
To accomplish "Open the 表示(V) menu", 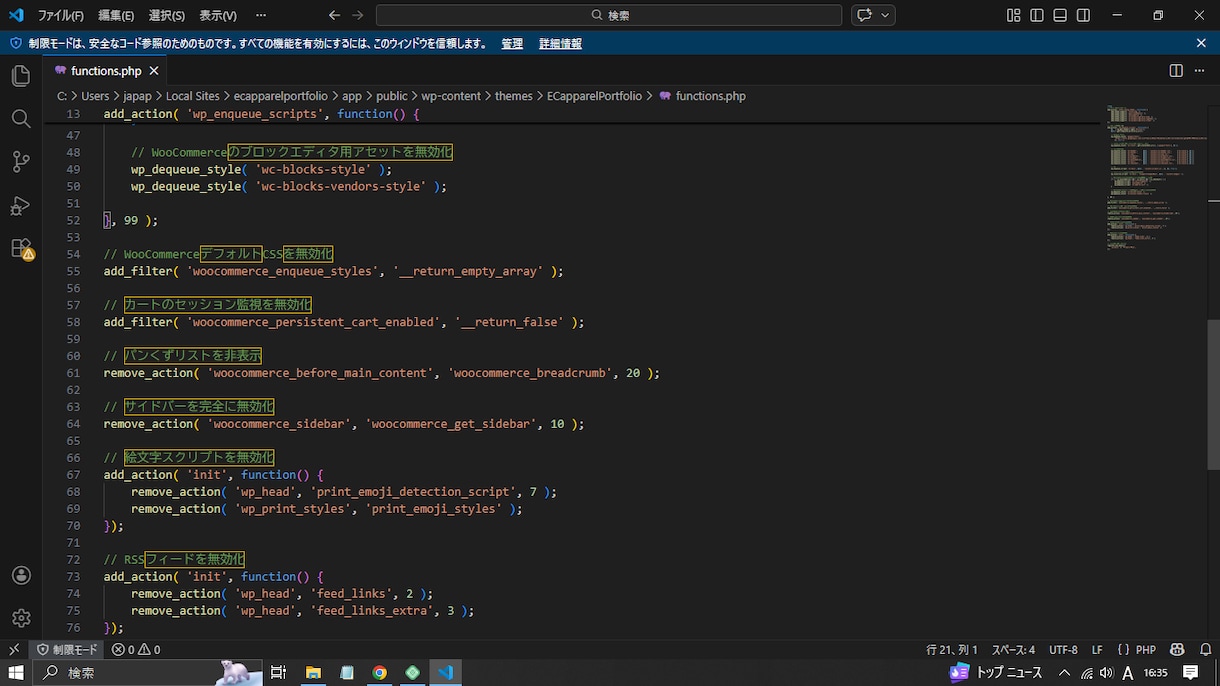I will 218,15.
